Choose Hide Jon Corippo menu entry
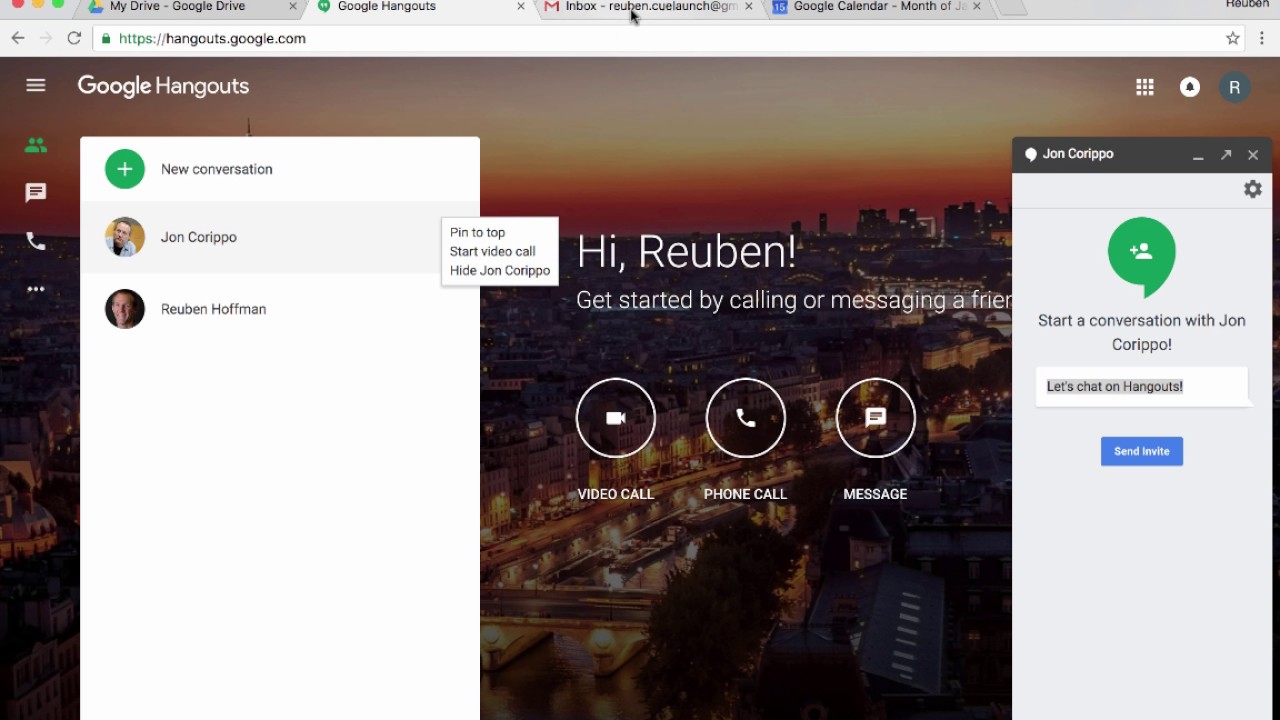Image resolution: width=1280 pixels, height=720 pixels. (x=499, y=270)
